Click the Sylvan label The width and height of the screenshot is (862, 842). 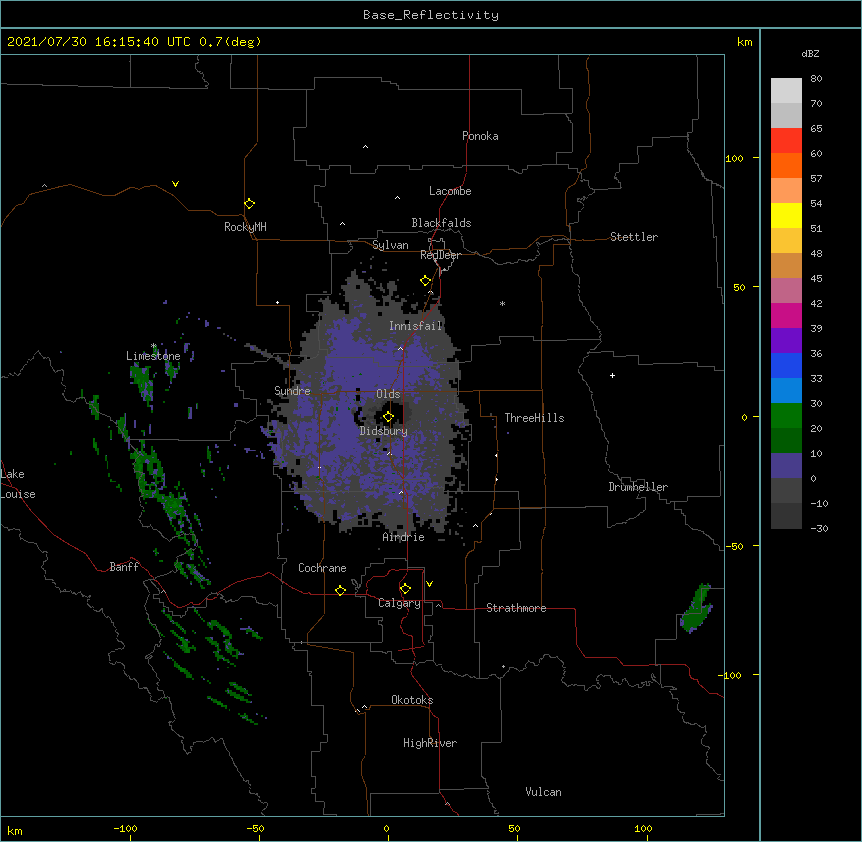(x=390, y=245)
